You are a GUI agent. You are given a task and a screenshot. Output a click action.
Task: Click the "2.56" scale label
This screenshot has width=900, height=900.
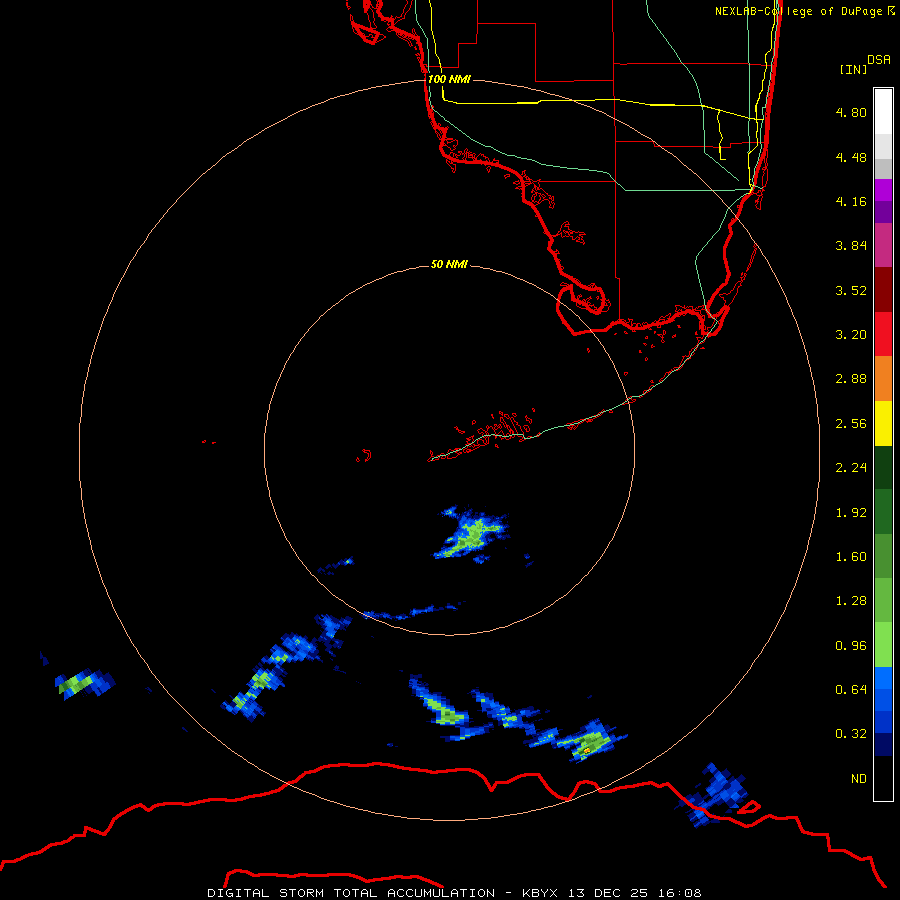coord(851,424)
